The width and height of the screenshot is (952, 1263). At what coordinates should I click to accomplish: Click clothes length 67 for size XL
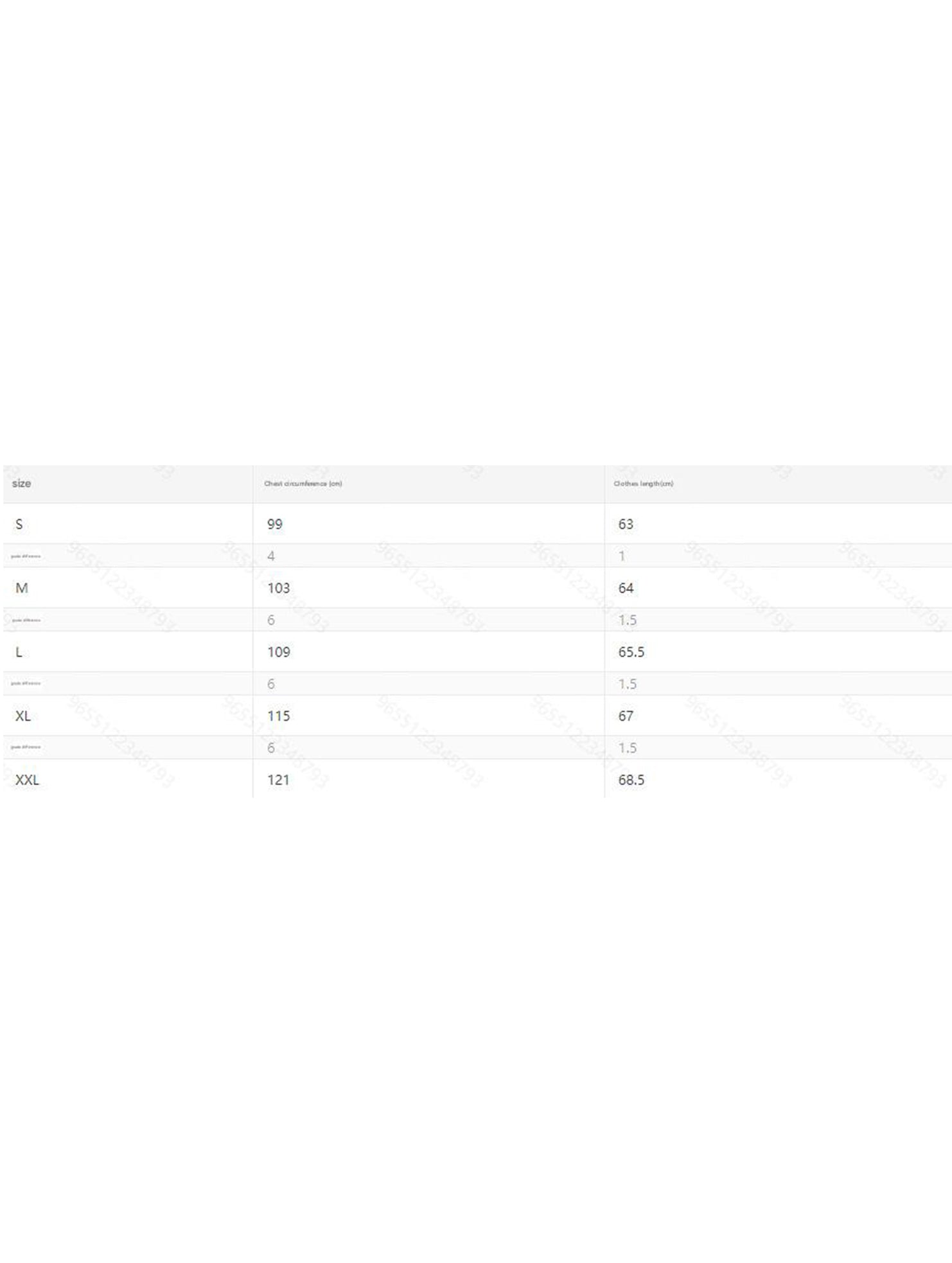click(x=626, y=716)
